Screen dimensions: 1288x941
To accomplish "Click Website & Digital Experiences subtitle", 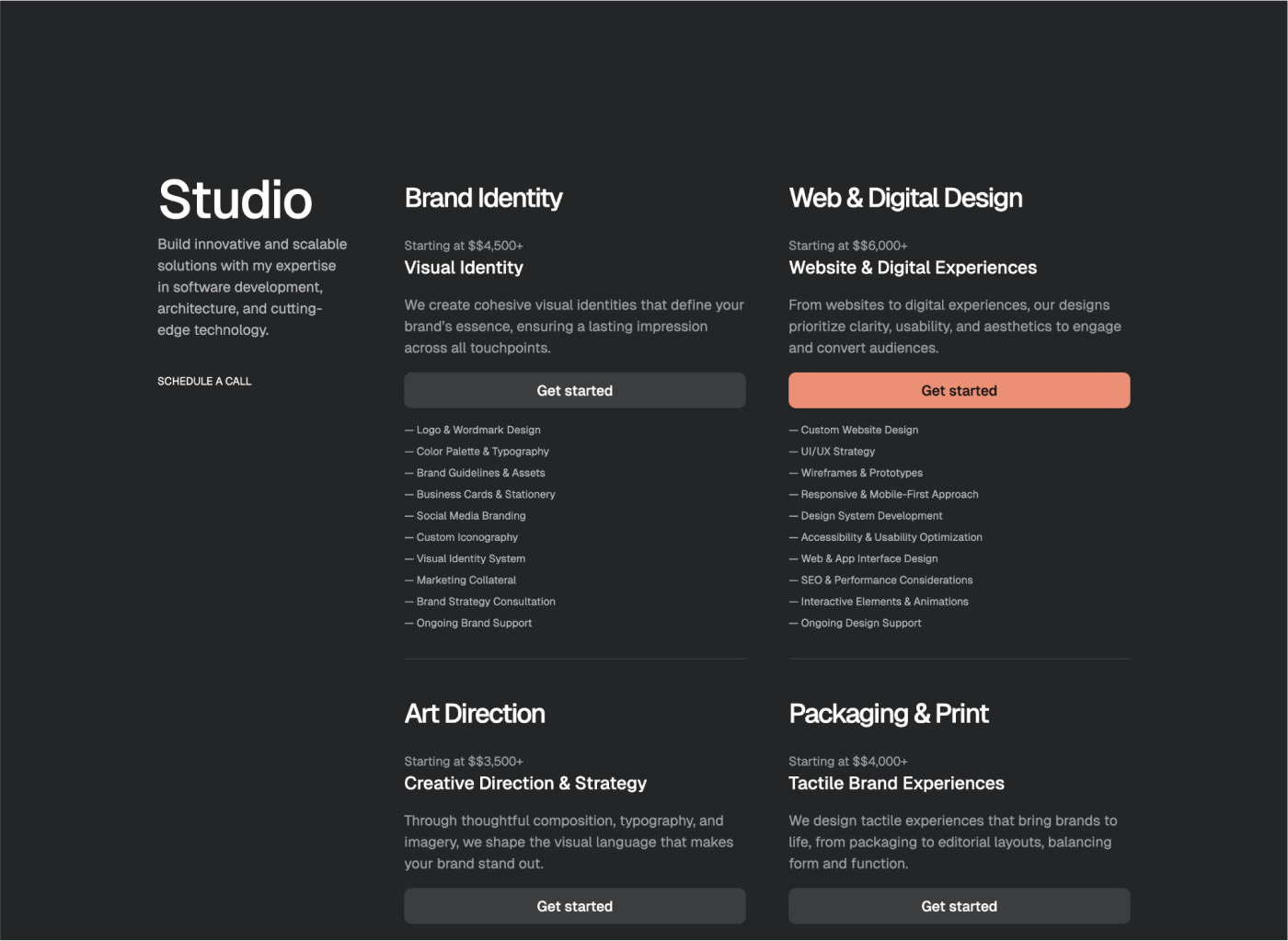I will (x=913, y=268).
